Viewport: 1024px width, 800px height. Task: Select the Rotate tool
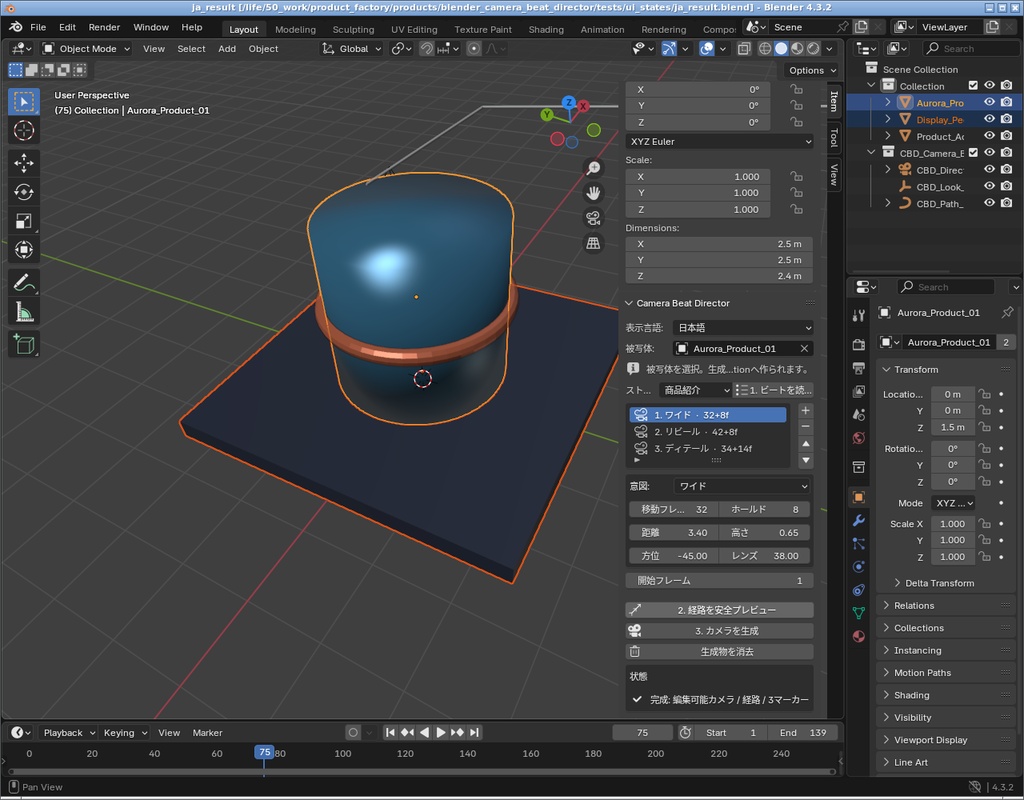tap(24, 192)
